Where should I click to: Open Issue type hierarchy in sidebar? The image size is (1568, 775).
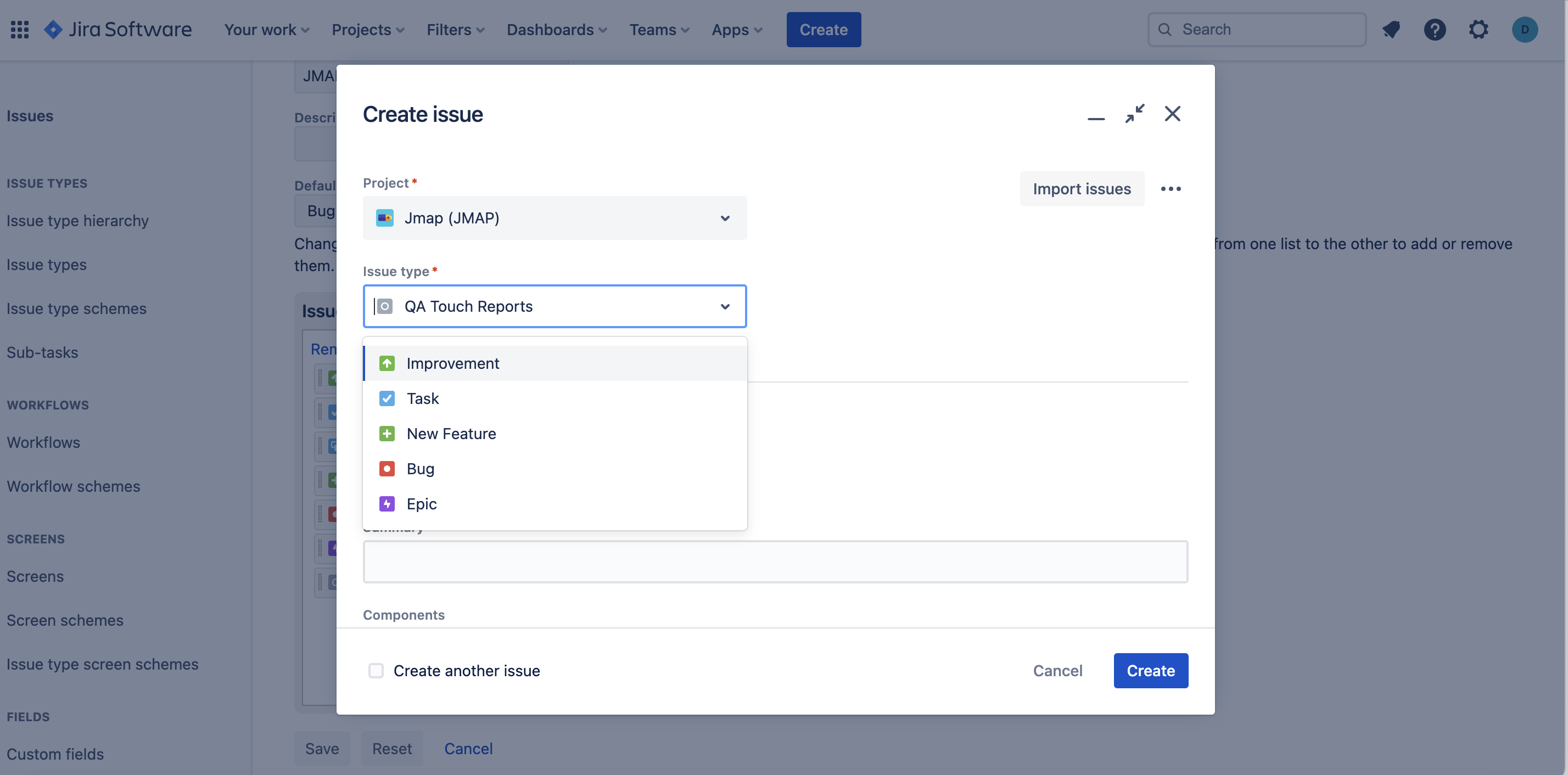(77, 221)
